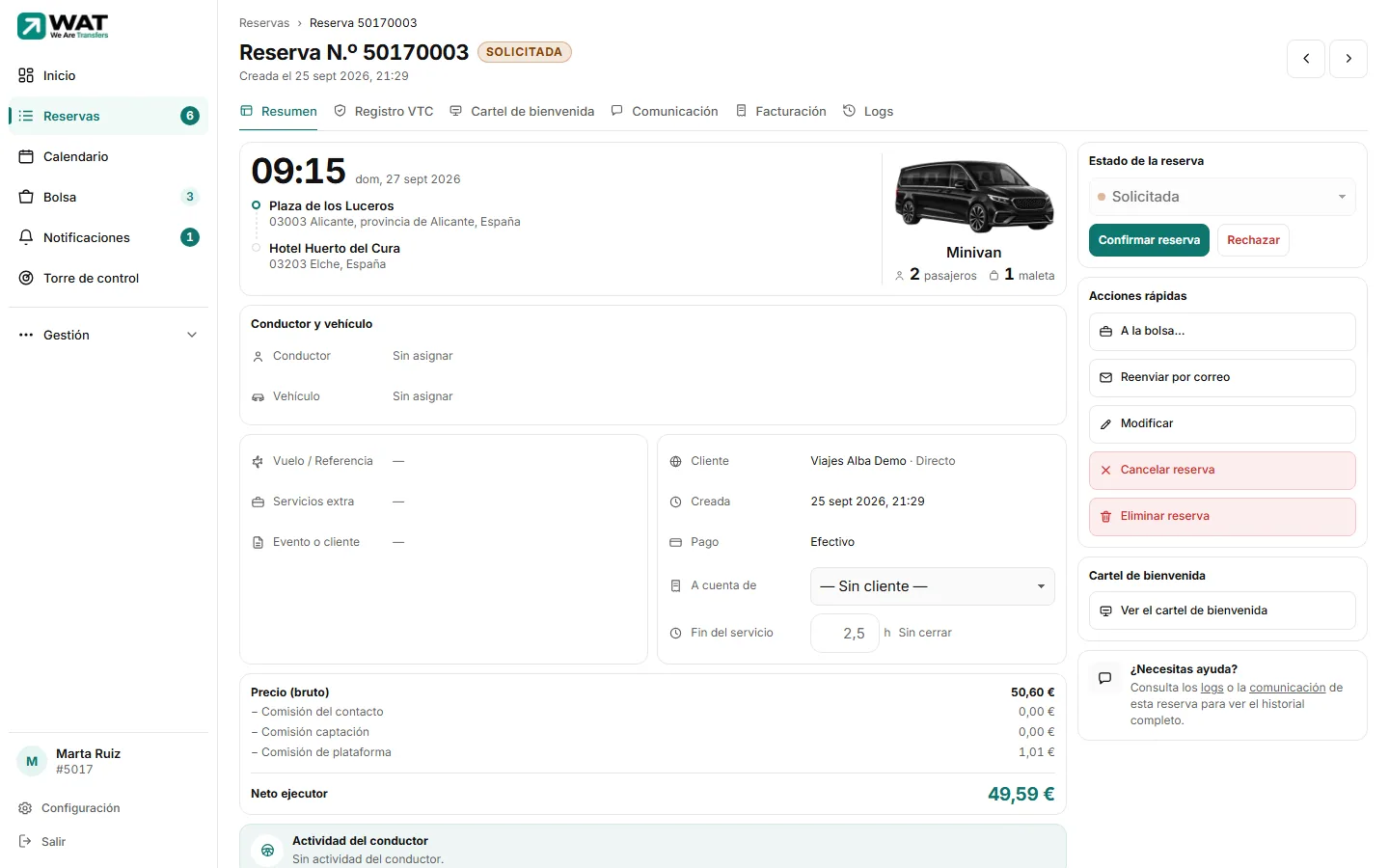
Task: Open the Solicitada status dropdown
Action: click(x=1222, y=197)
